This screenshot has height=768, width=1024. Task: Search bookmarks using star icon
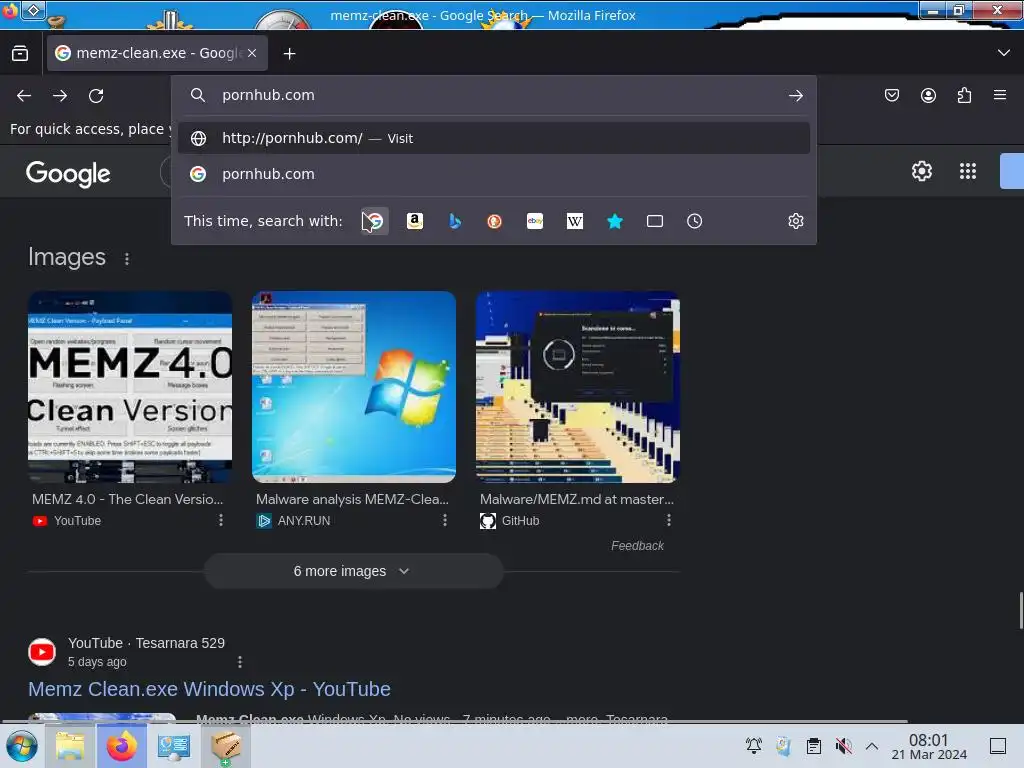tap(615, 221)
